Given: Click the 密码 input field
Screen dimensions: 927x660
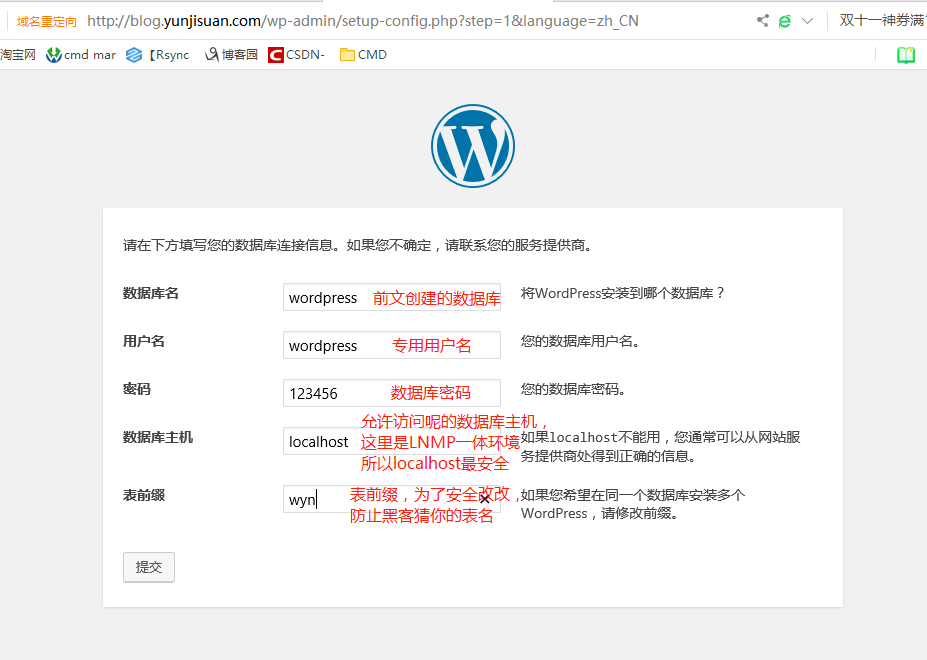Looking at the screenshot, I should point(392,393).
